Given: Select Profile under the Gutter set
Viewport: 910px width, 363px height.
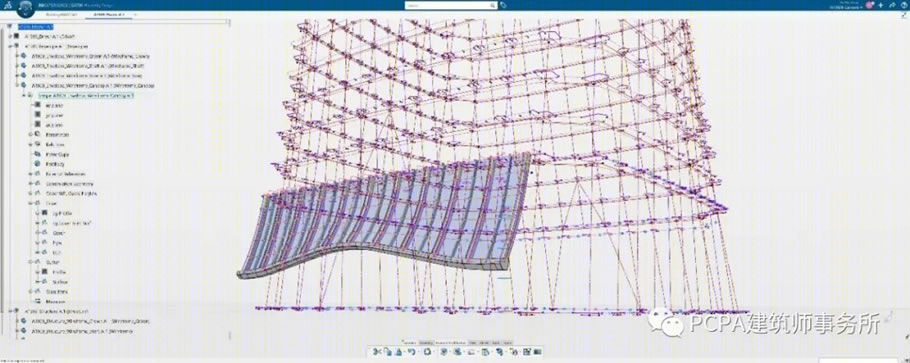Looking at the screenshot, I should [x=59, y=272].
